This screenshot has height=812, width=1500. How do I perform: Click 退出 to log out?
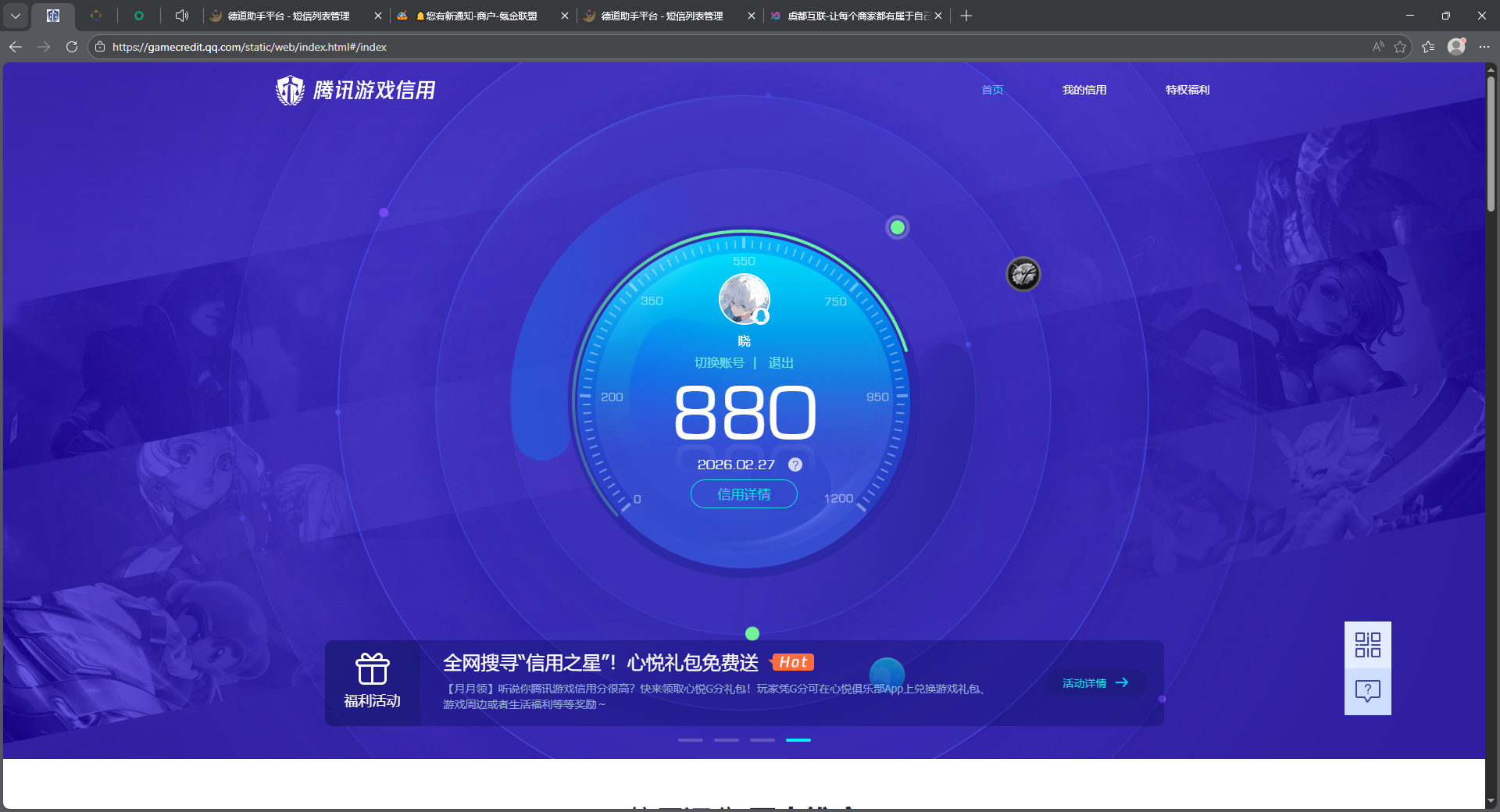tap(781, 363)
